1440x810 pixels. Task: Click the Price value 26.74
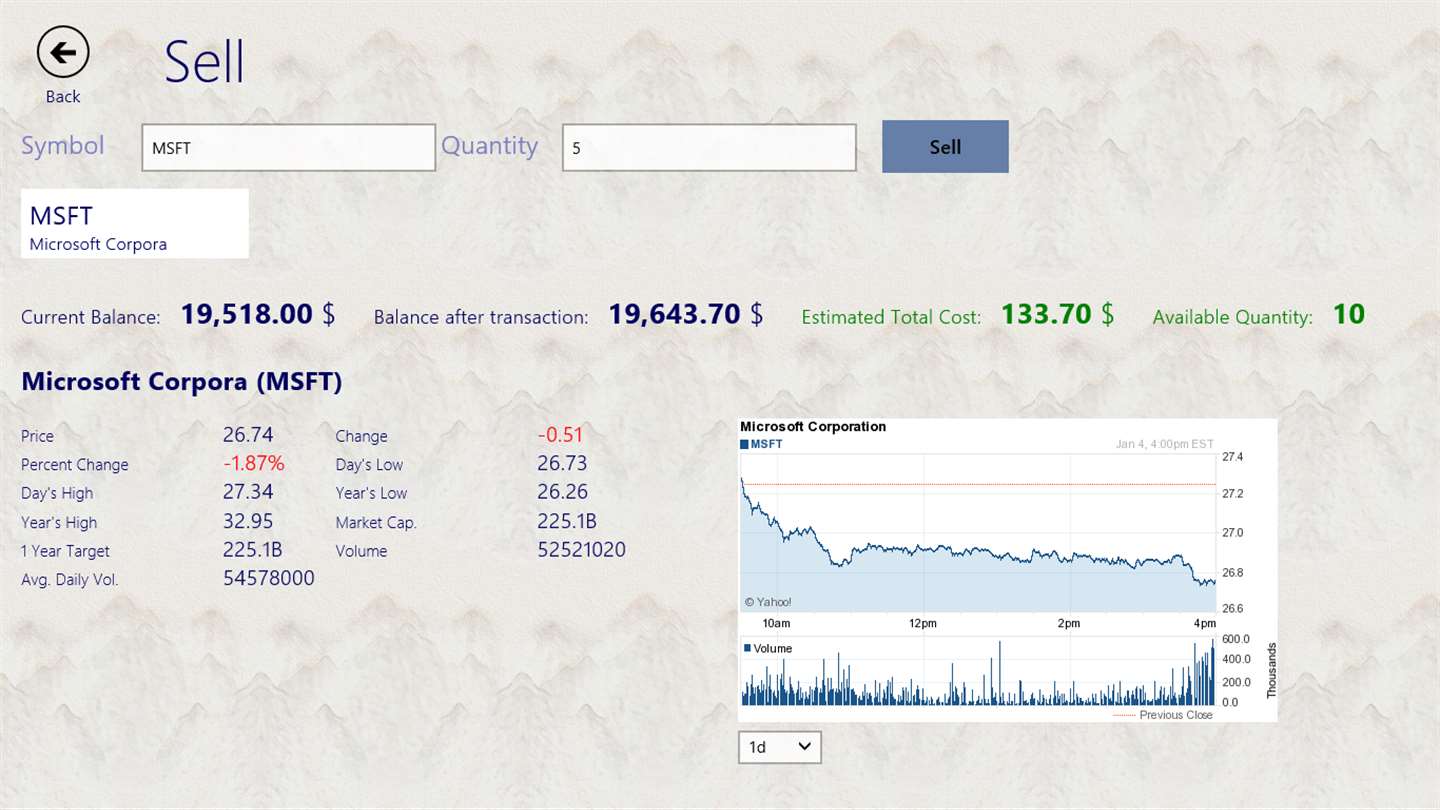(x=248, y=435)
